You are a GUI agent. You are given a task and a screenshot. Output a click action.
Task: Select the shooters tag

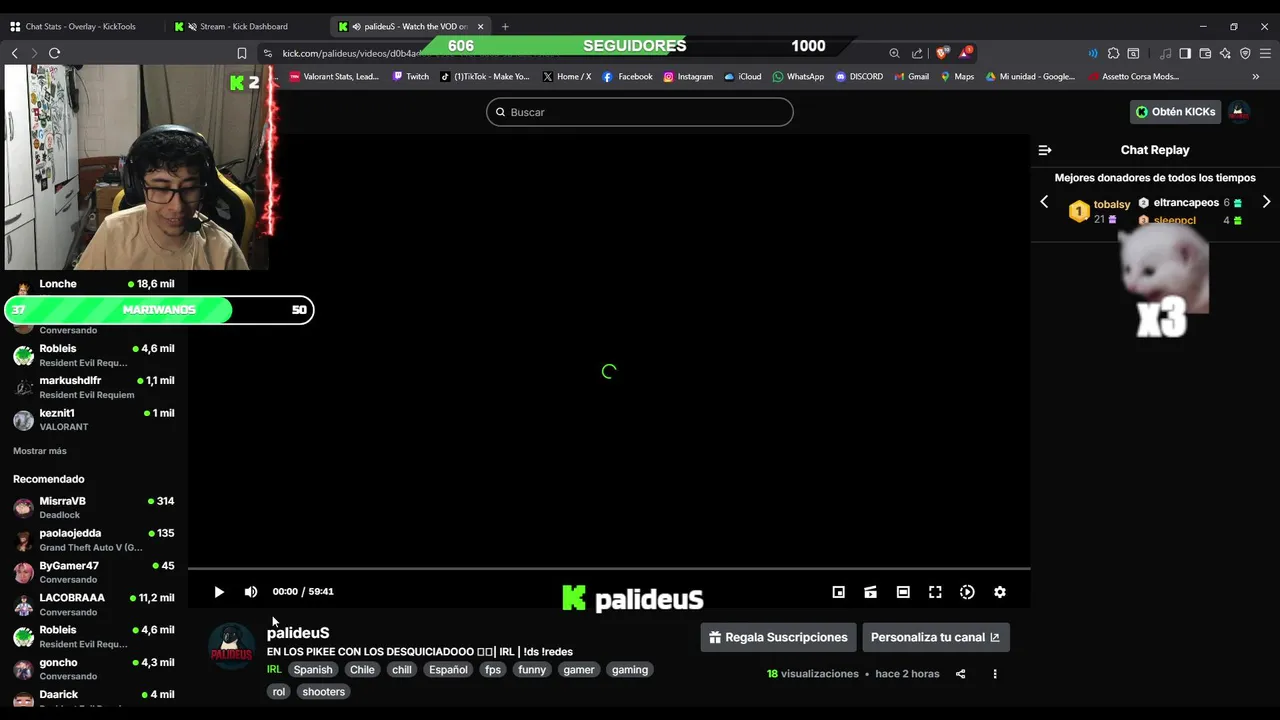click(323, 692)
